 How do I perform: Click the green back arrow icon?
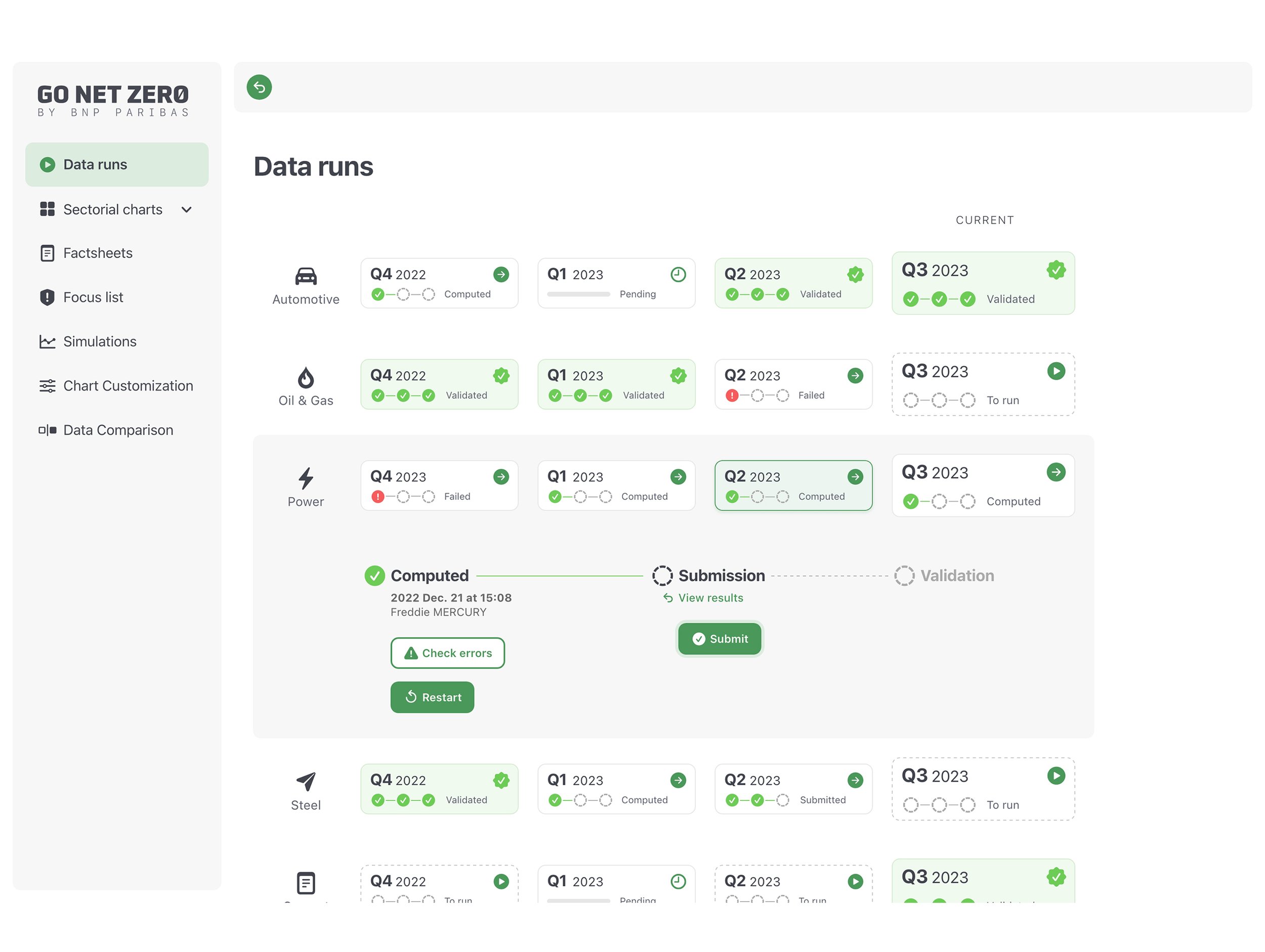tap(259, 88)
